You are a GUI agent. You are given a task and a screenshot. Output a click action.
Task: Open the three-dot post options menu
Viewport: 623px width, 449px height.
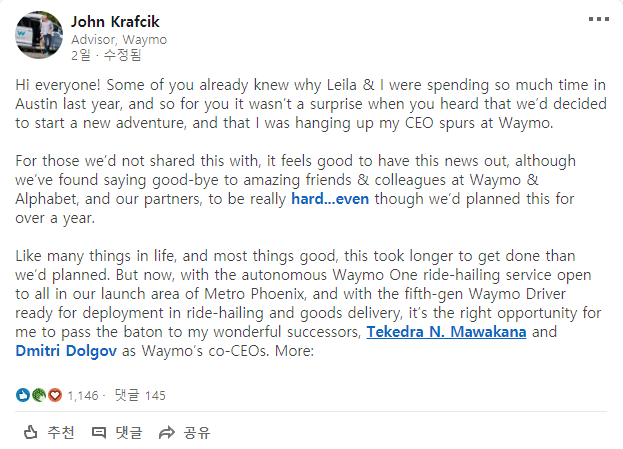pyautogui.click(x=597, y=20)
